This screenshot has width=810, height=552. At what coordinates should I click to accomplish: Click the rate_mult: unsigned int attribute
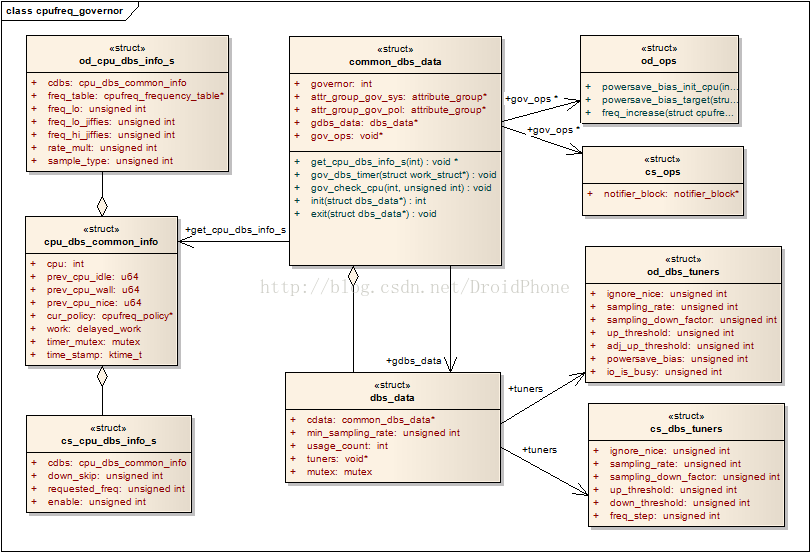pyautogui.click(x=102, y=148)
